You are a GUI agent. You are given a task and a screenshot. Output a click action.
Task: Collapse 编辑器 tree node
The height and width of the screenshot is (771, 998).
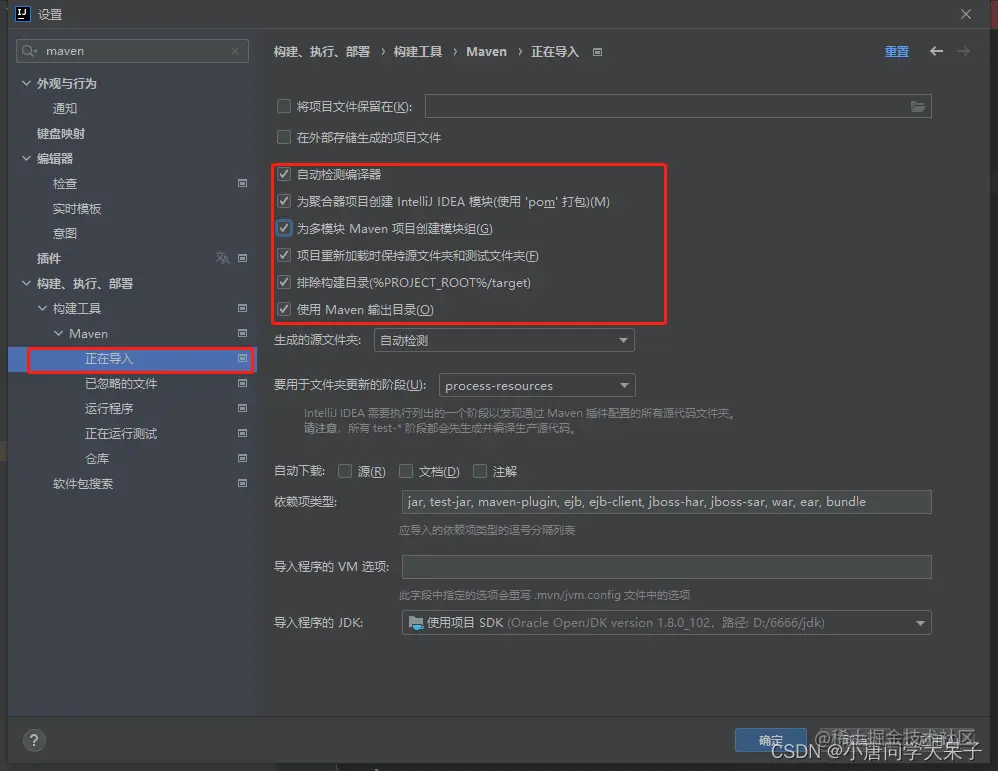pyautogui.click(x=26, y=159)
